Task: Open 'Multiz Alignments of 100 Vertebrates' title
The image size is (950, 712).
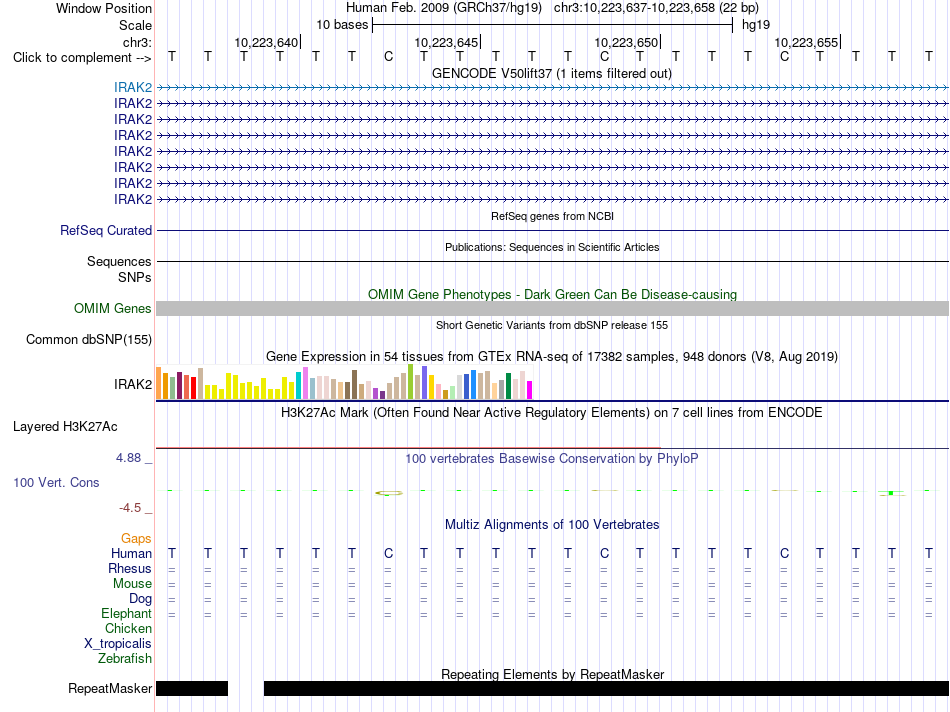Action: (552, 525)
